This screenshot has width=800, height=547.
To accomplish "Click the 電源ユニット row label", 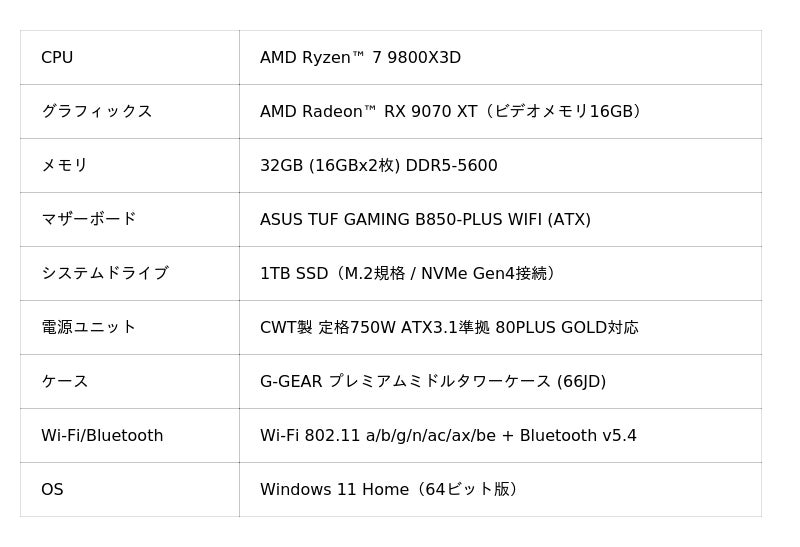I will tap(89, 327).
